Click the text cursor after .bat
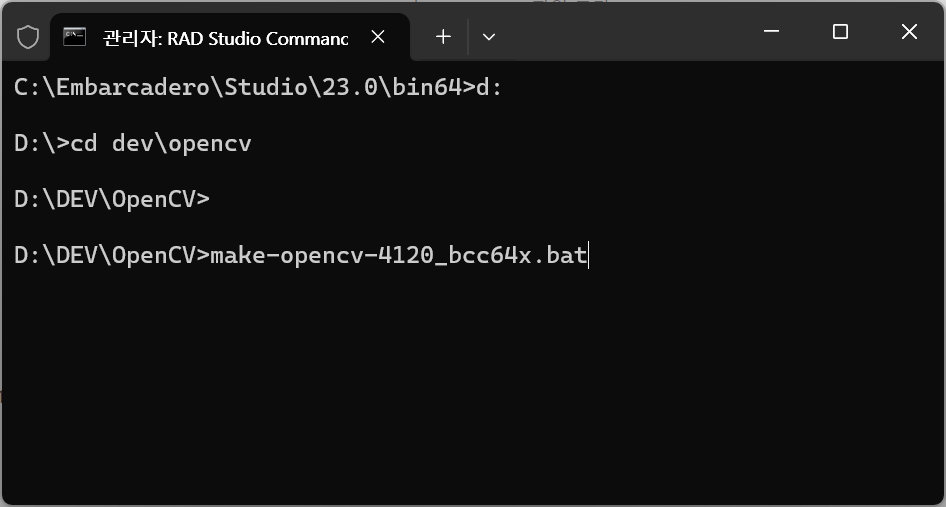 (588, 255)
